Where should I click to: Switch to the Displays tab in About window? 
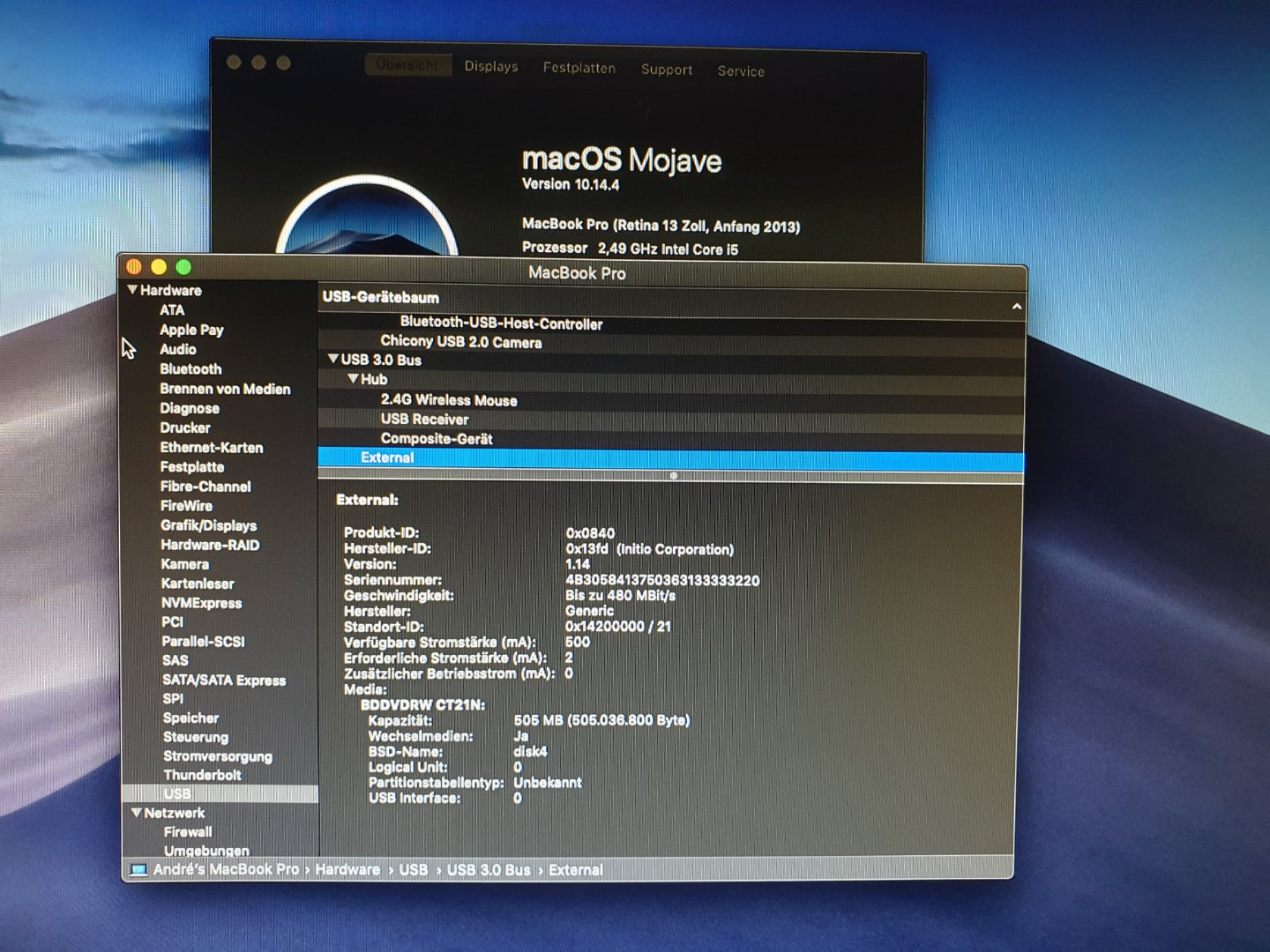pos(491,66)
